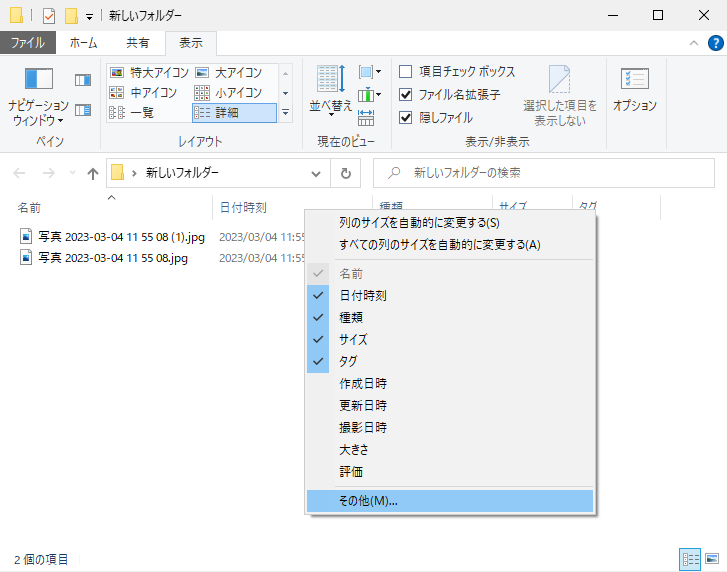This screenshot has width=727, height=572.
Task: Toggle the Details pane icon
Action: coord(83,110)
